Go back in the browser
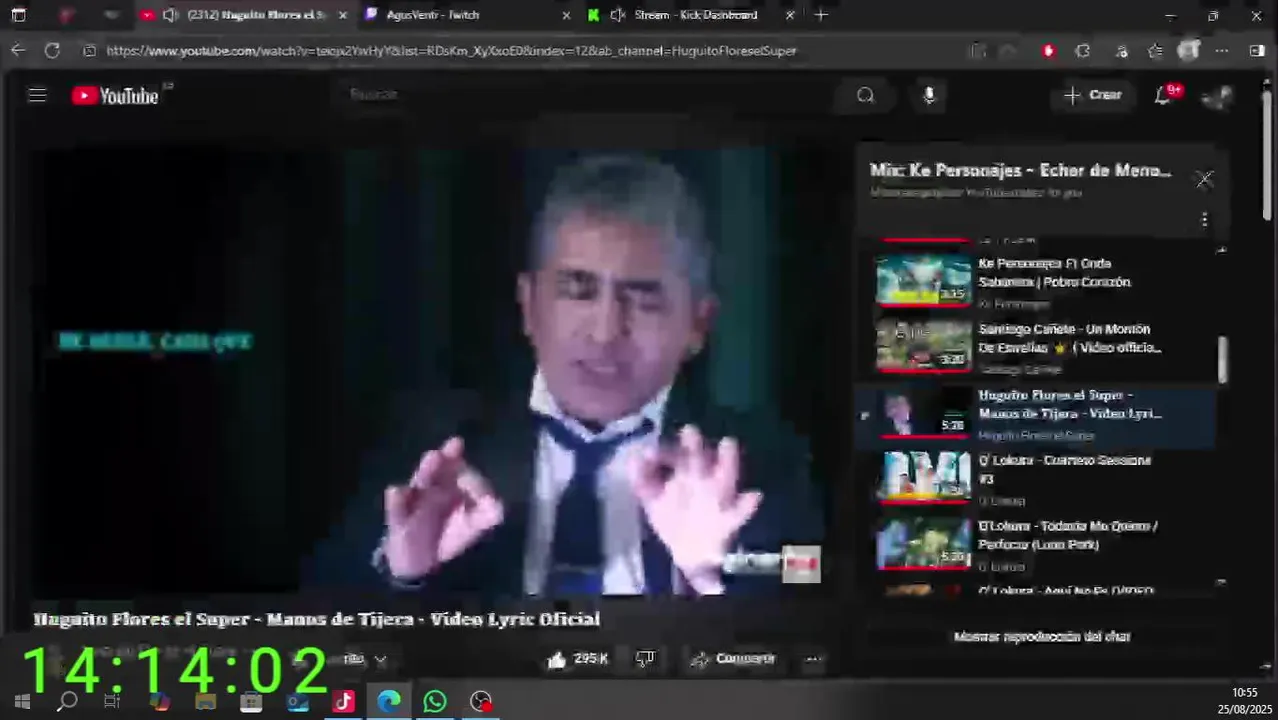 click(x=18, y=50)
